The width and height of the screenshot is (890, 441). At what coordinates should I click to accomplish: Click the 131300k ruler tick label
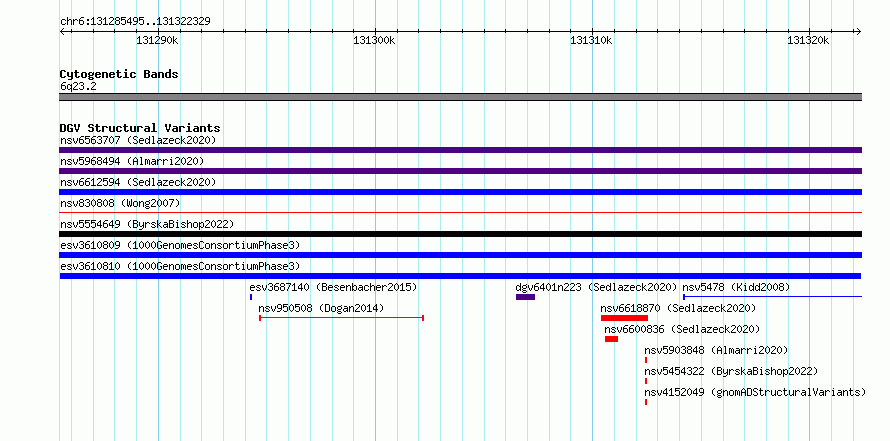click(374, 40)
